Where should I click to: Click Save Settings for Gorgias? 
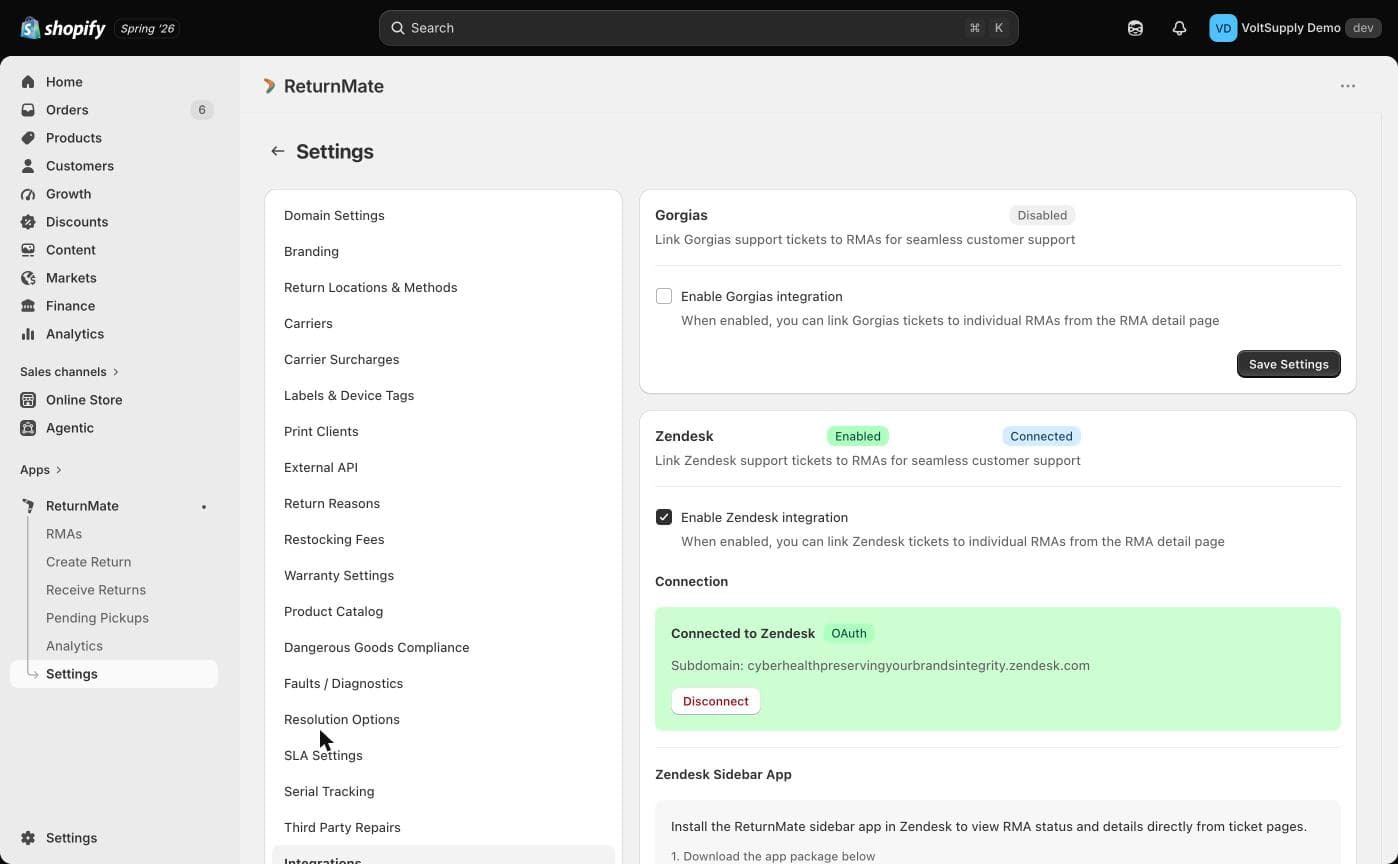tap(1289, 364)
